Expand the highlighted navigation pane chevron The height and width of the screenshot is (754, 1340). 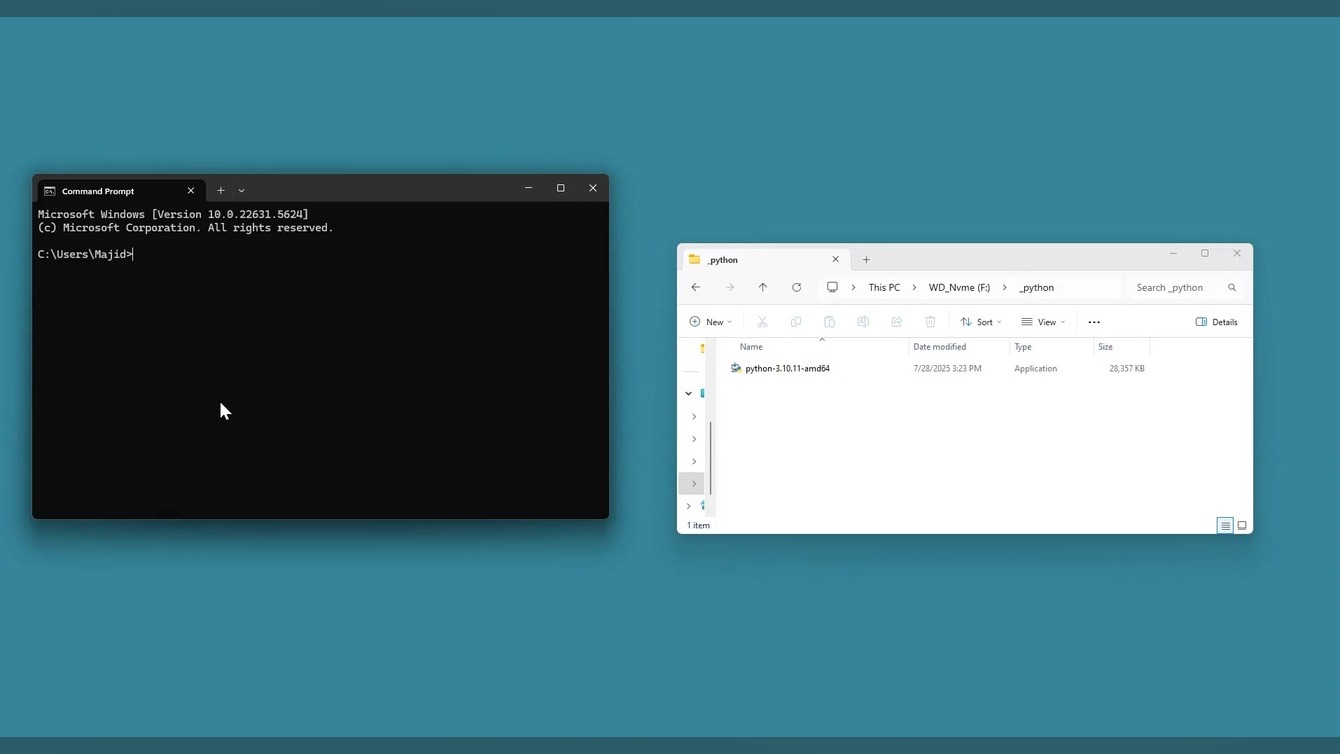pyautogui.click(x=694, y=484)
